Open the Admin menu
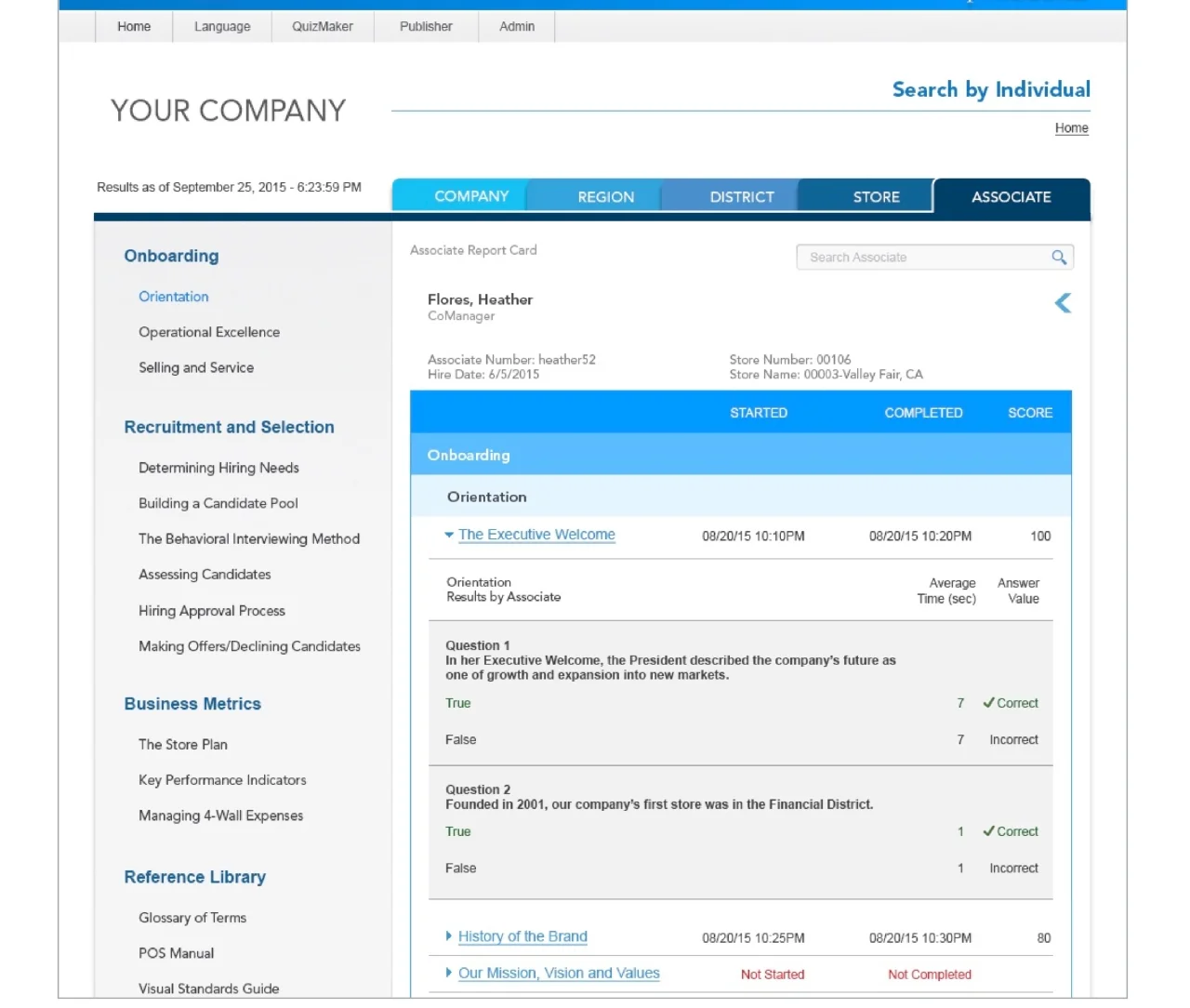 click(517, 26)
